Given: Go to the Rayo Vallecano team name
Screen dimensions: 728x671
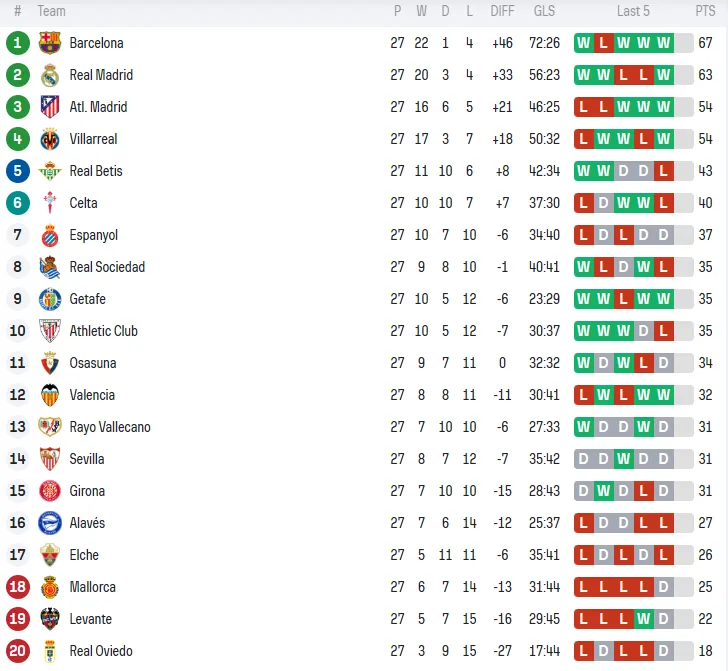Looking at the screenshot, I should (110, 427).
